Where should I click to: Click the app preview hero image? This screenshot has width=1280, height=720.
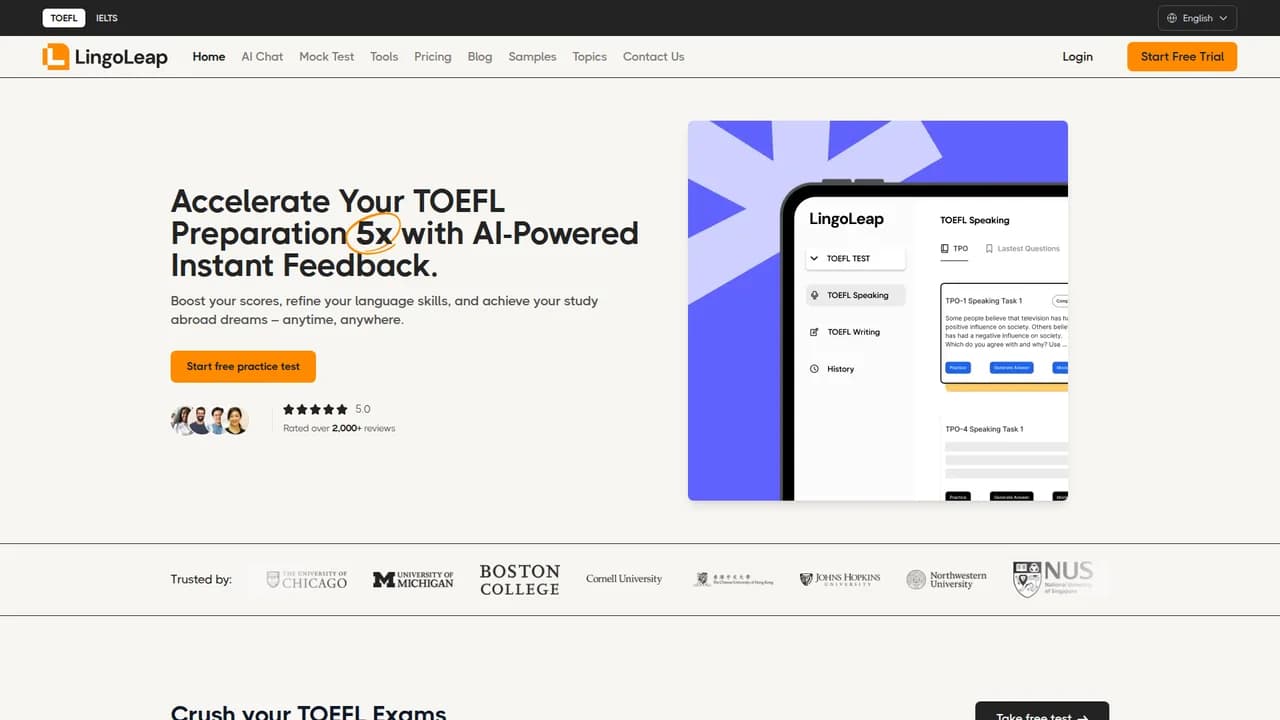tap(878, 311)
